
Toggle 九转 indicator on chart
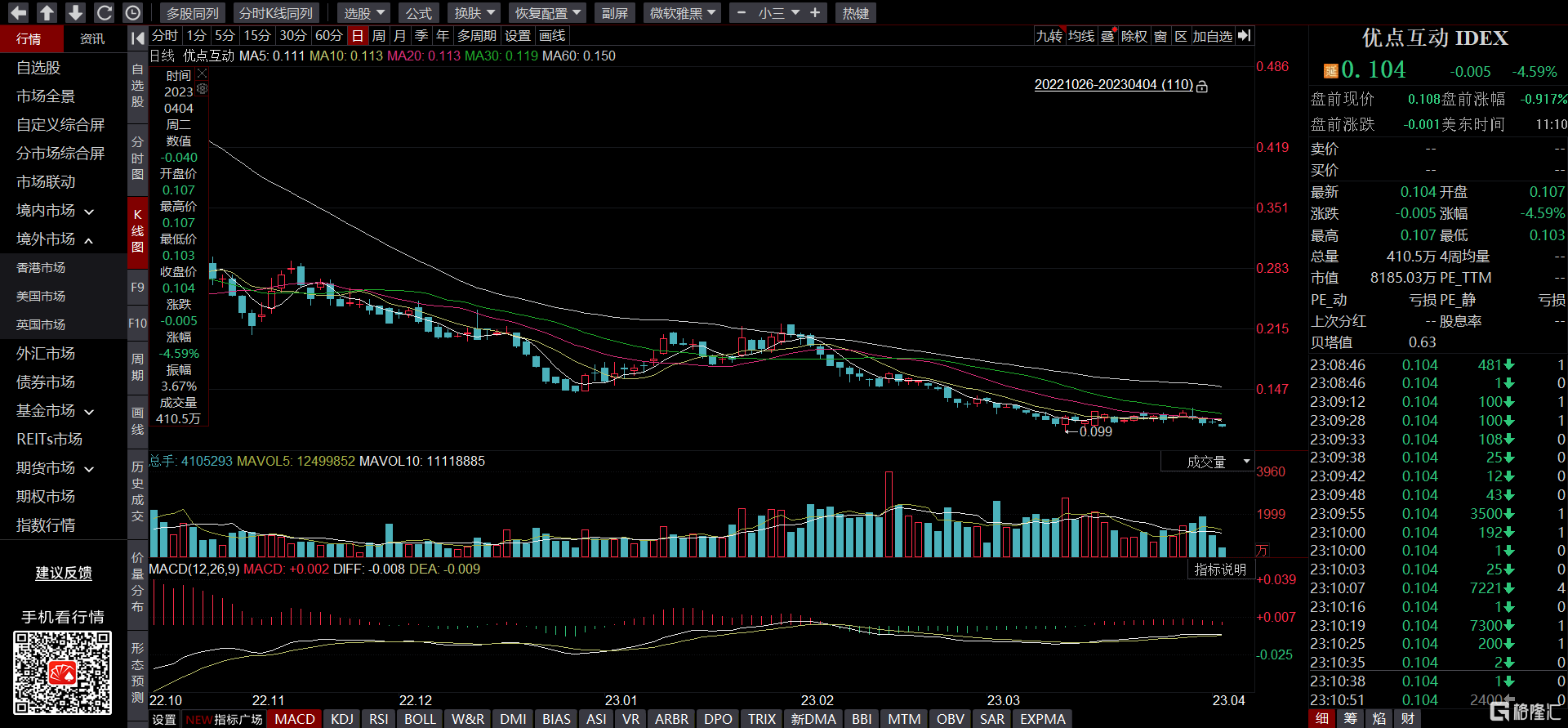pyautogui.click(x=1049, y=36)
